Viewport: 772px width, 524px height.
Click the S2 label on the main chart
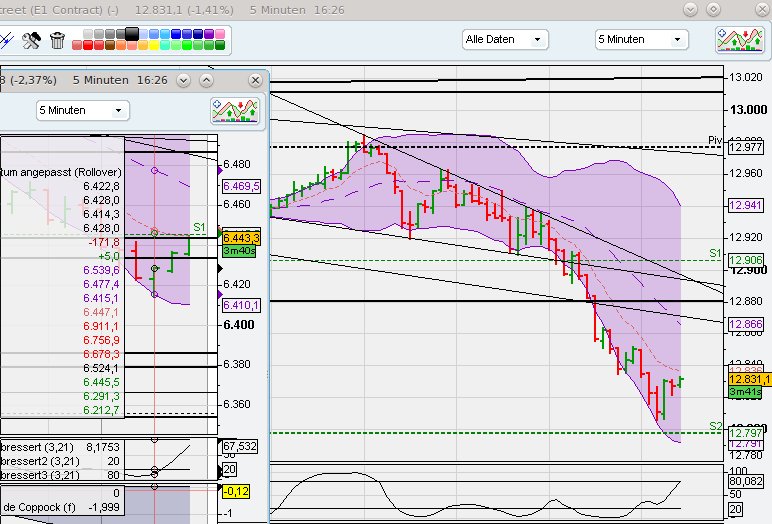tap(716, 426)
